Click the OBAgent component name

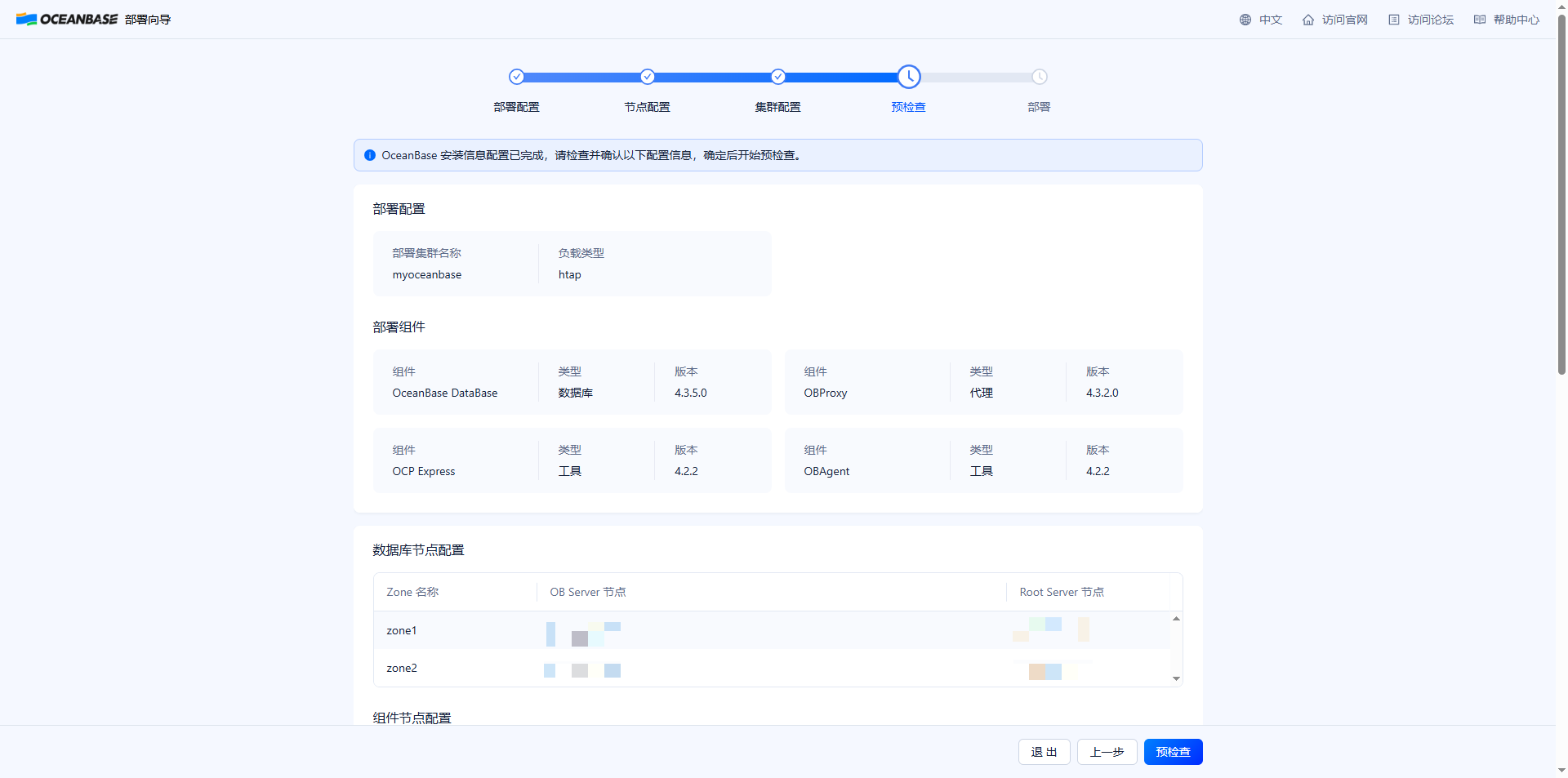coord(826,471)
